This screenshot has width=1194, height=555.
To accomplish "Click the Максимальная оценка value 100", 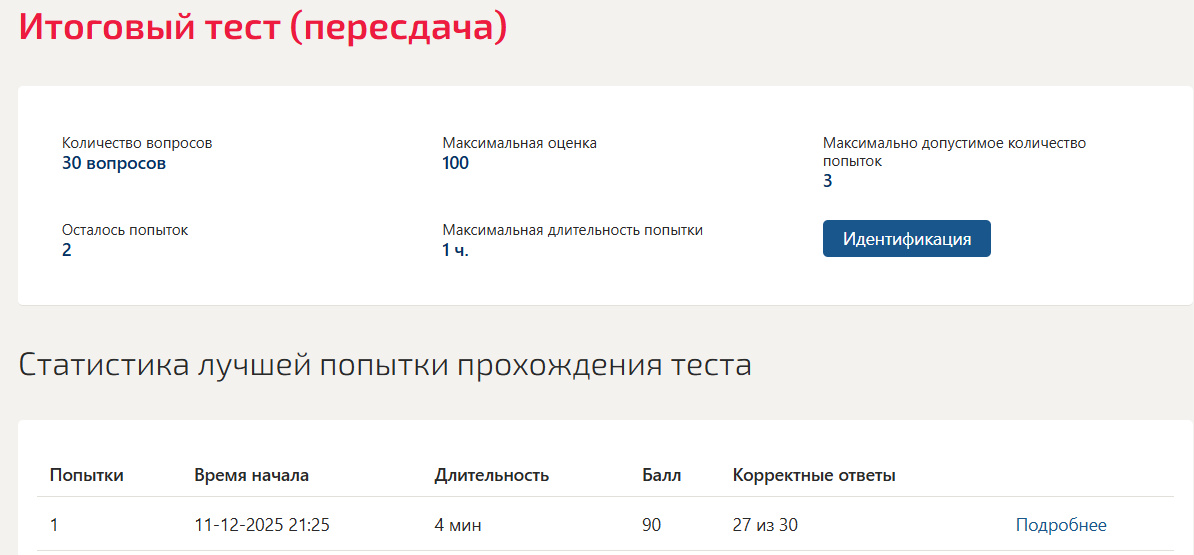I will coord(455,163).
